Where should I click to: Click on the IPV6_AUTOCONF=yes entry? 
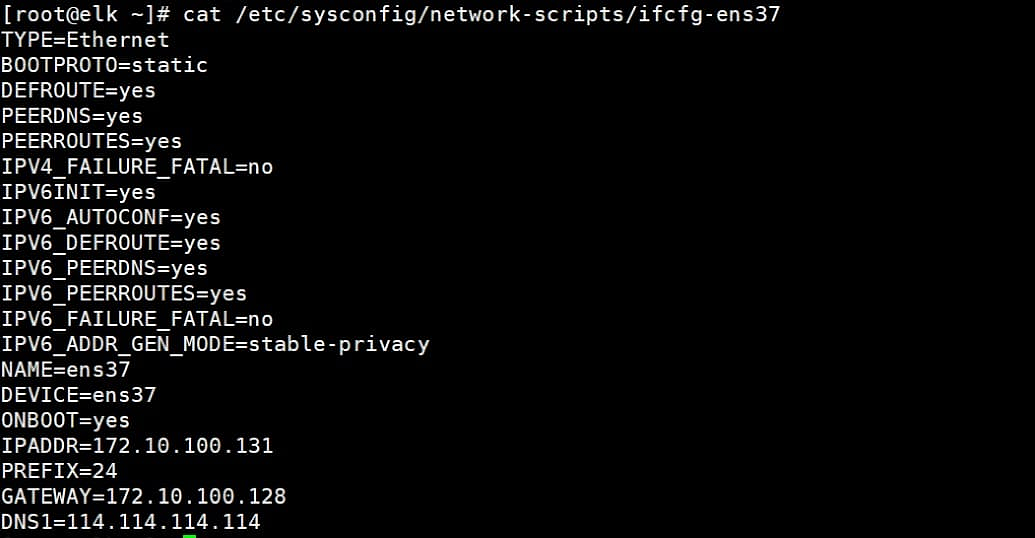point(111,217)
